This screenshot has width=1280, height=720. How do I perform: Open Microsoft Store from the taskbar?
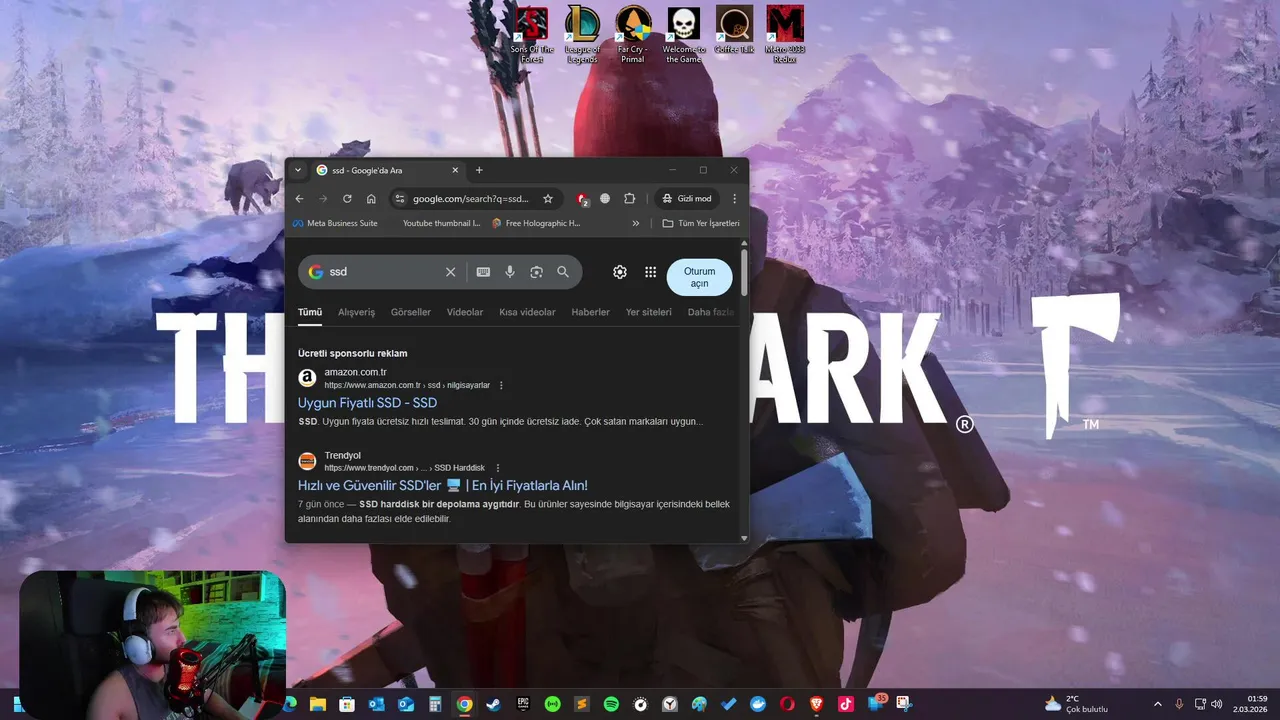pyautogui.click(x=347, y=704)
